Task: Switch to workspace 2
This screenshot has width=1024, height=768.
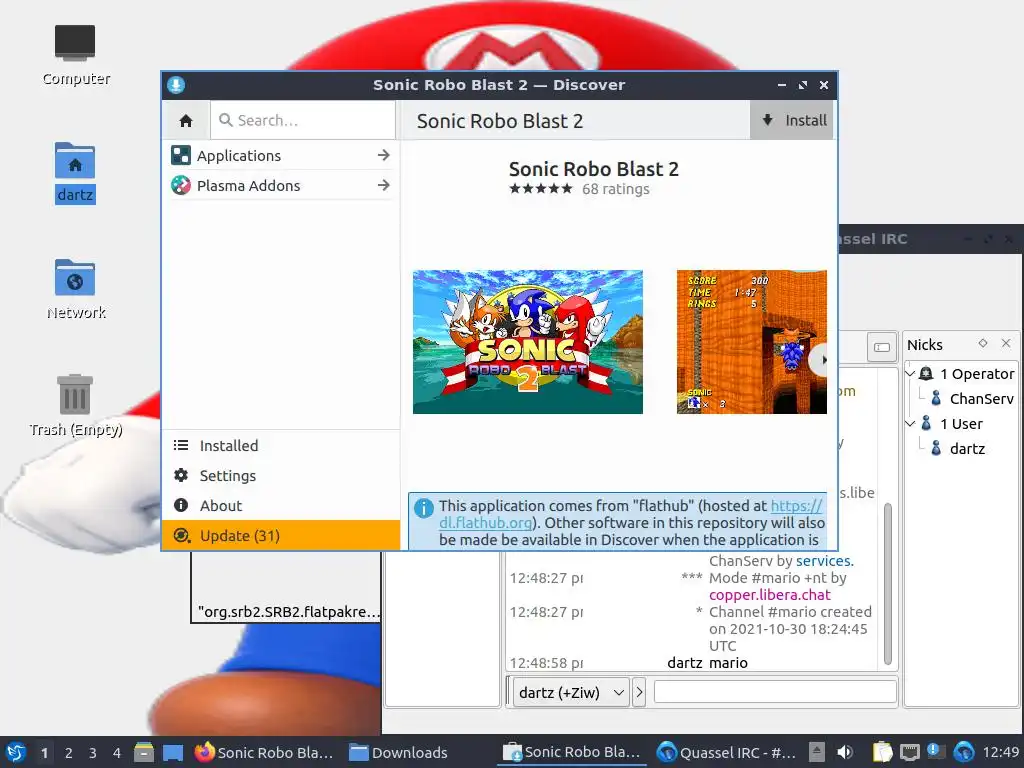Action: click(x=69, y=753)
